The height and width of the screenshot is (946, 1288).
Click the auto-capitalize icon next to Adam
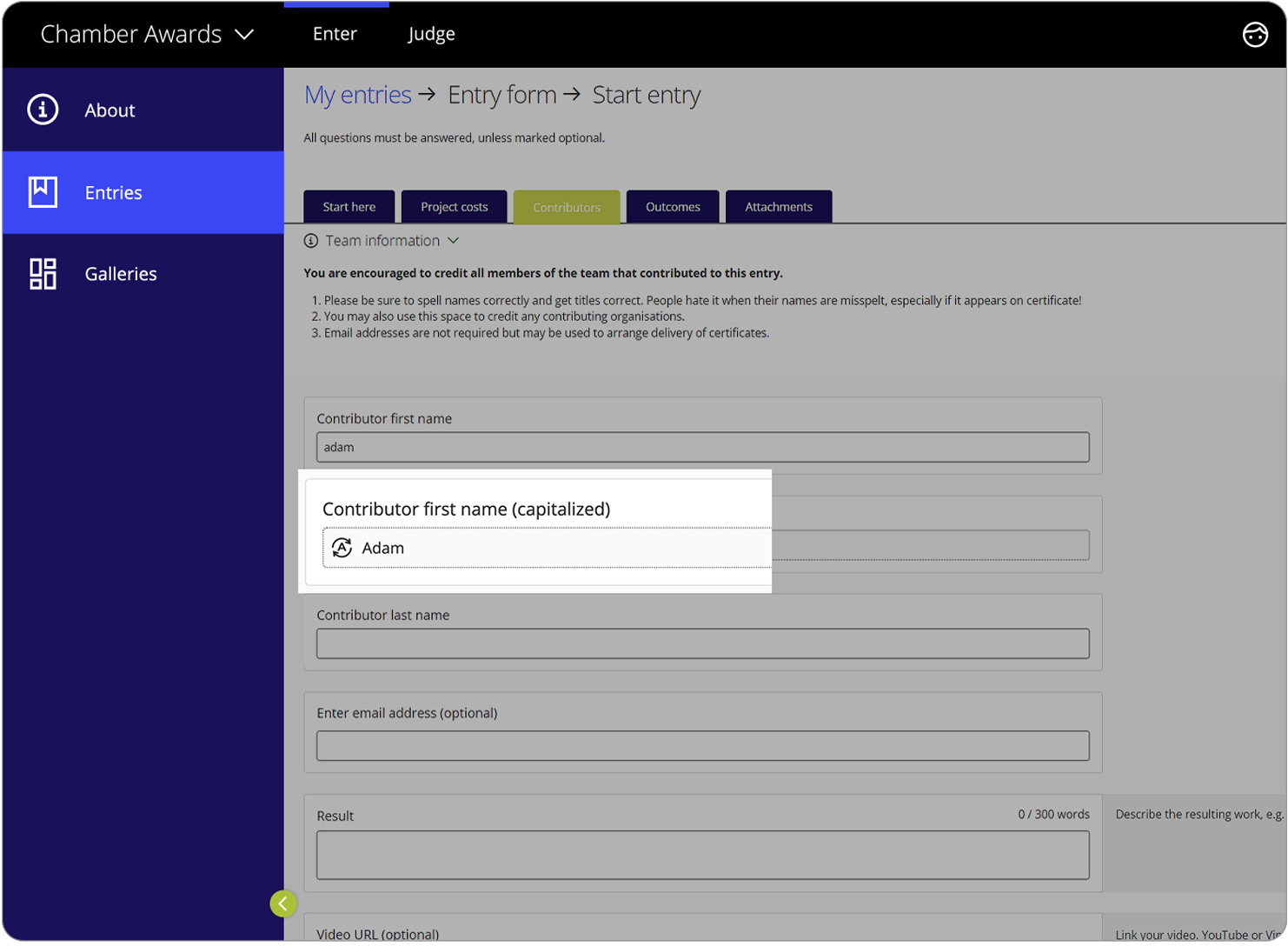point(342,548)
